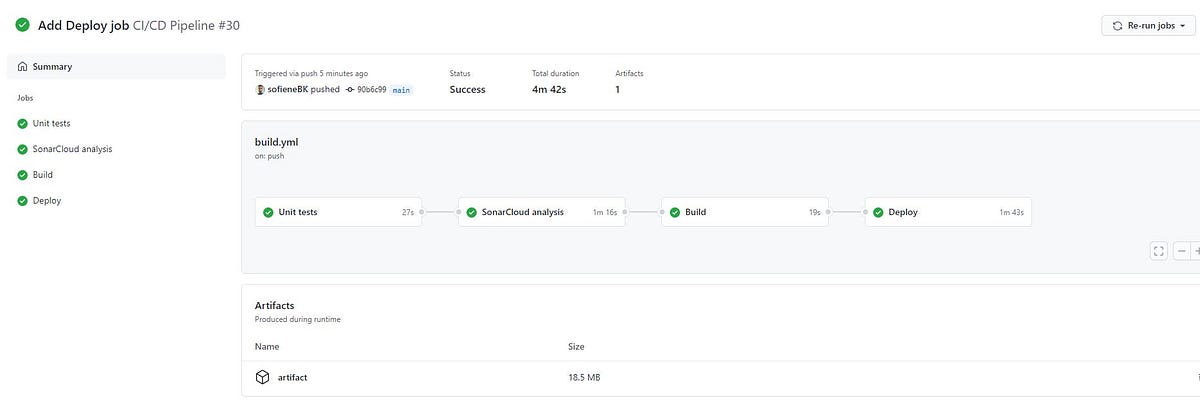
Task: Click the Unit tests node in graph
Action: (338, 212)
